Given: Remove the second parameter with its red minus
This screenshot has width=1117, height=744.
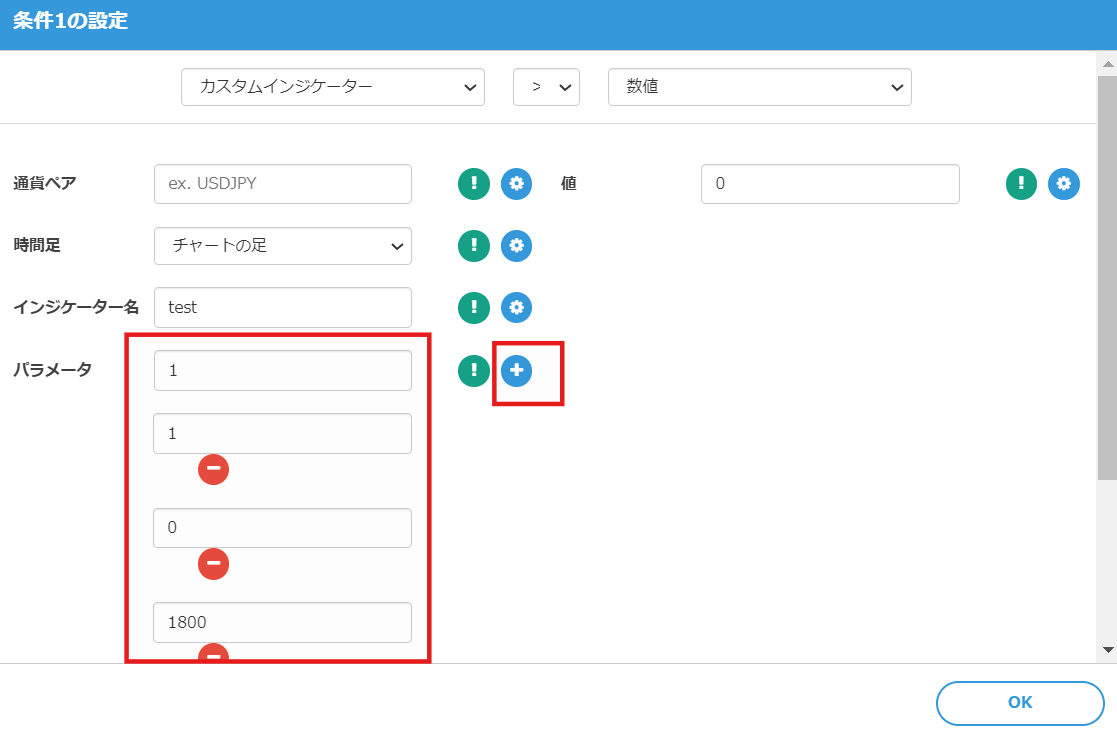Looking at the screenshot, I should [x=213, y=469].
